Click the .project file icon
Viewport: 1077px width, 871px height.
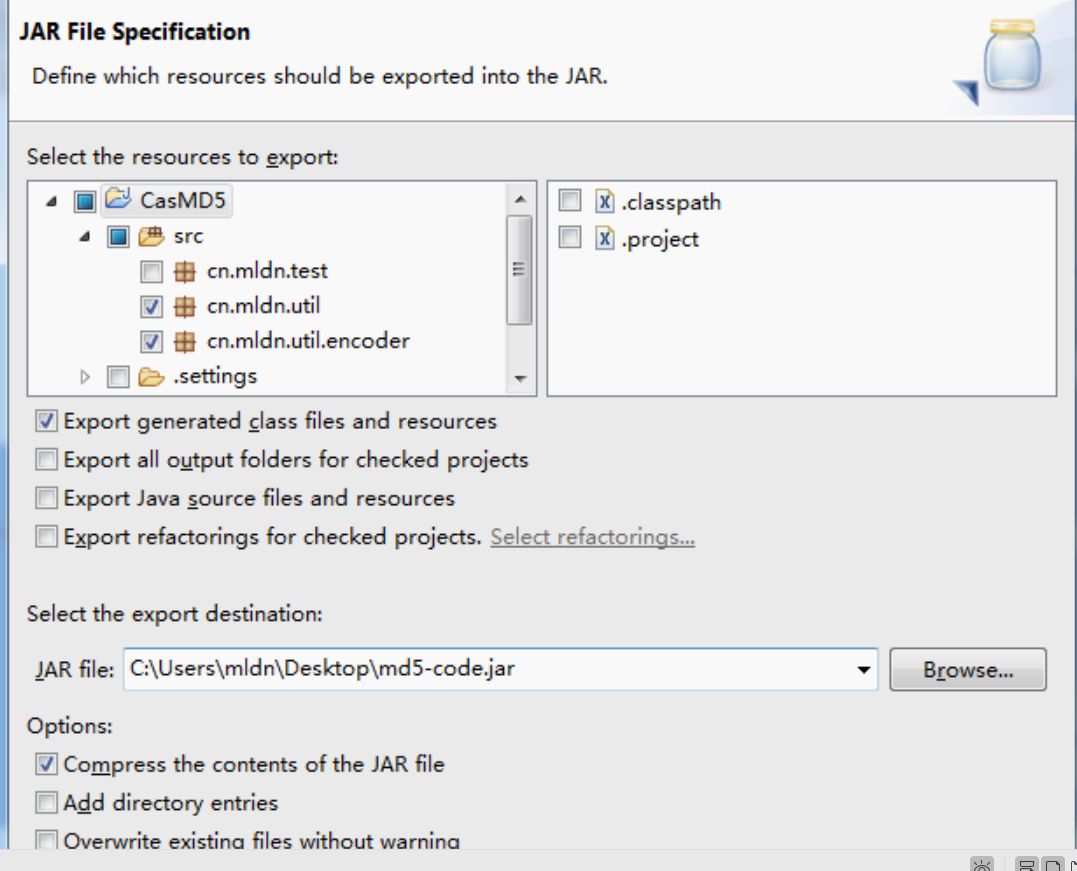pos(604,239)
